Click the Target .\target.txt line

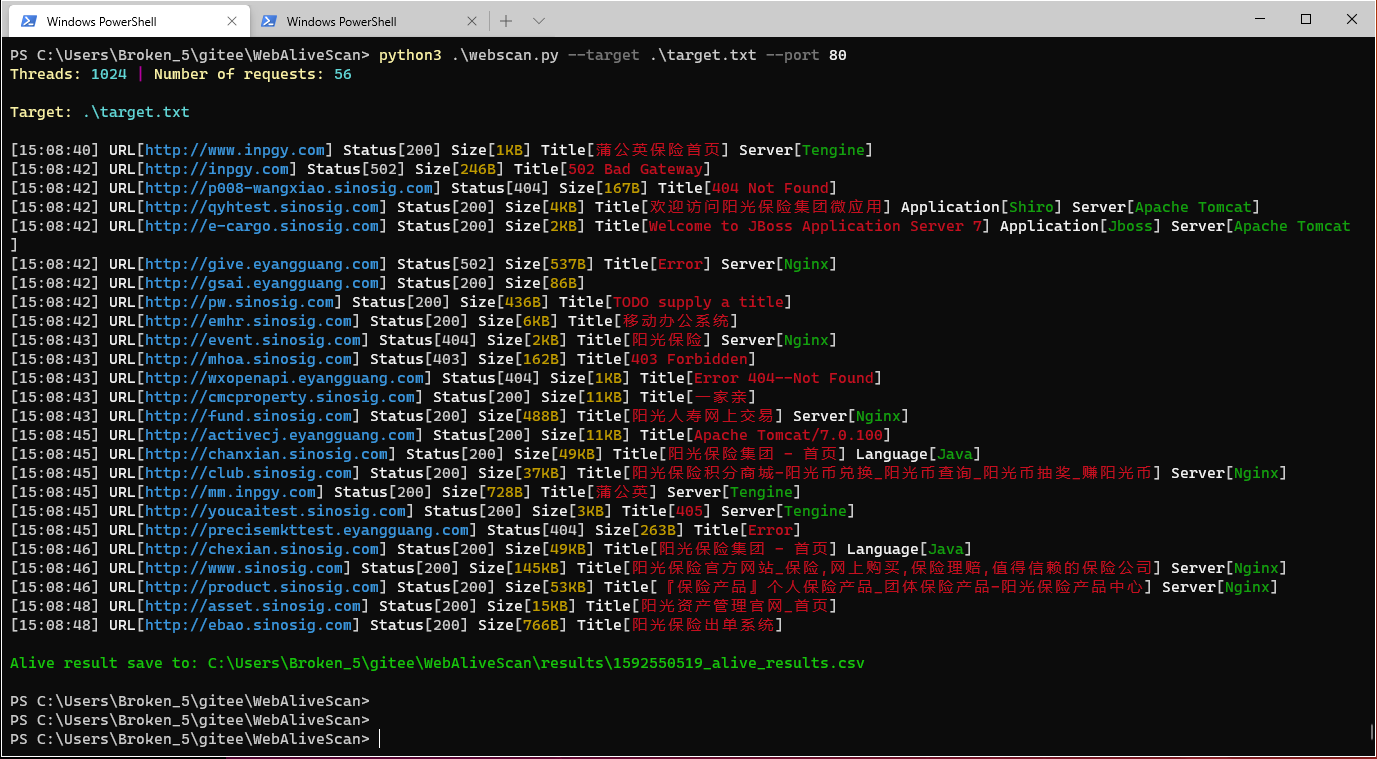tap(100, 112)
